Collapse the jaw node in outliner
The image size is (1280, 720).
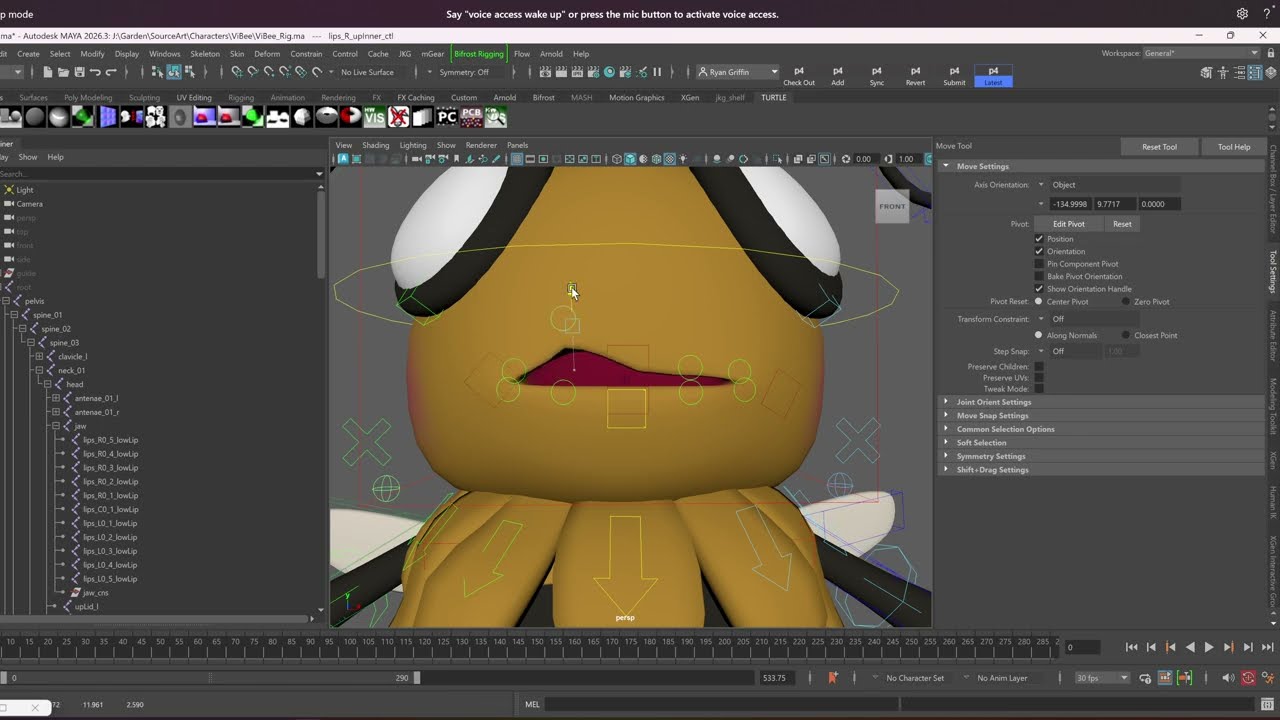56,426
